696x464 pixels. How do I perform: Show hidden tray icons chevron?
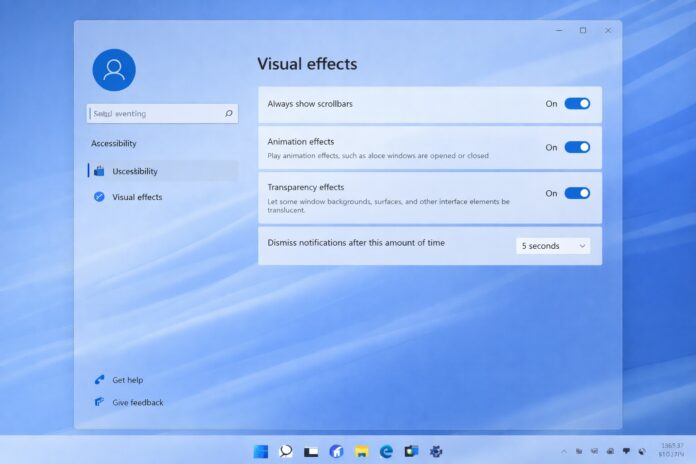pyautogui.click(x=564, y=452)
